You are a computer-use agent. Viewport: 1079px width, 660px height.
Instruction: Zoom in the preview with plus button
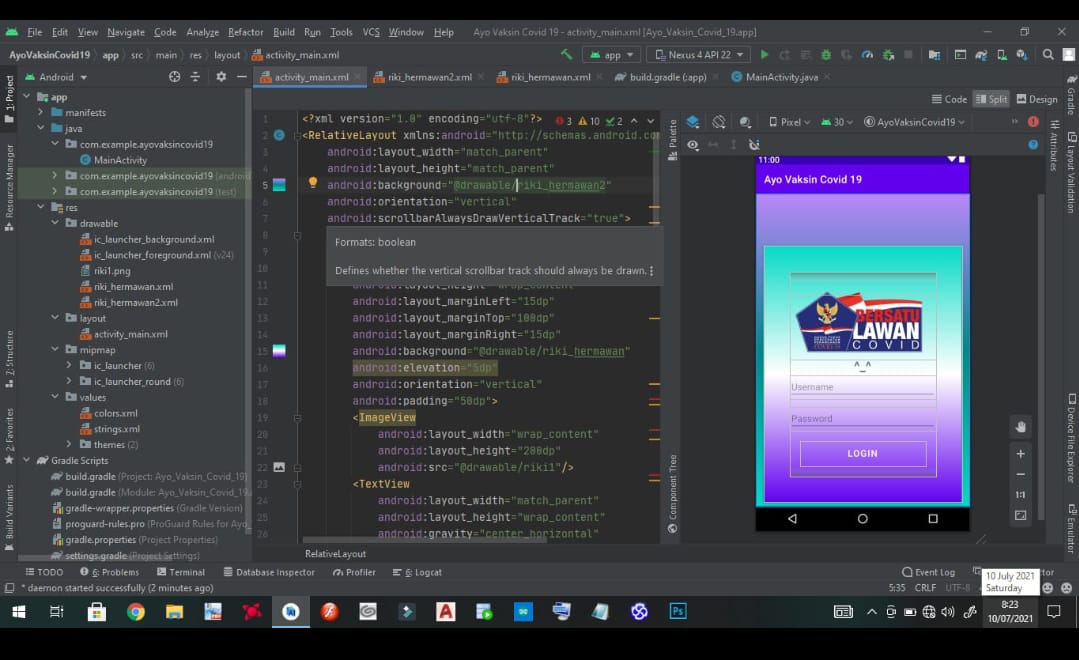(1020, 454)
